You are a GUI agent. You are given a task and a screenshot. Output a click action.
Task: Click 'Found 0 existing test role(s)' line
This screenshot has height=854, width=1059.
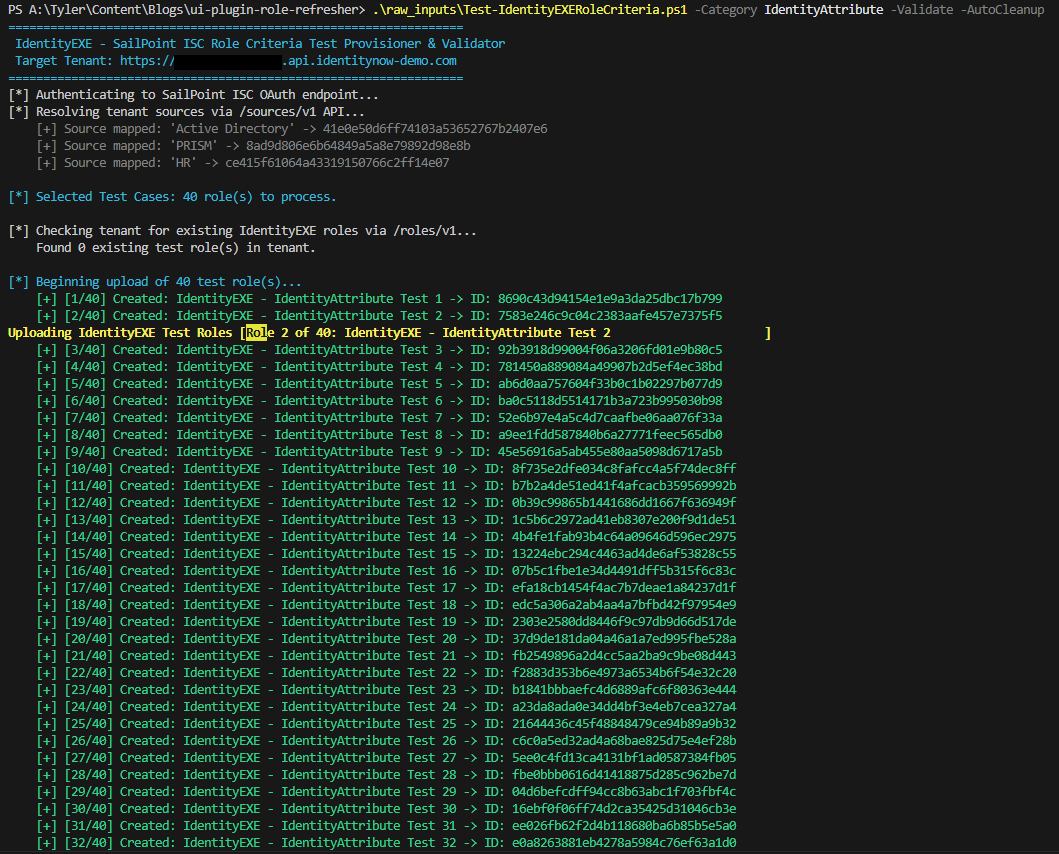(176, 248)
